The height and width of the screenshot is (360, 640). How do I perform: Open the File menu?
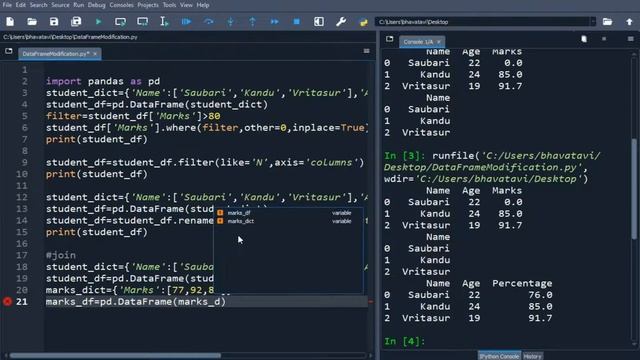point(7,5)
